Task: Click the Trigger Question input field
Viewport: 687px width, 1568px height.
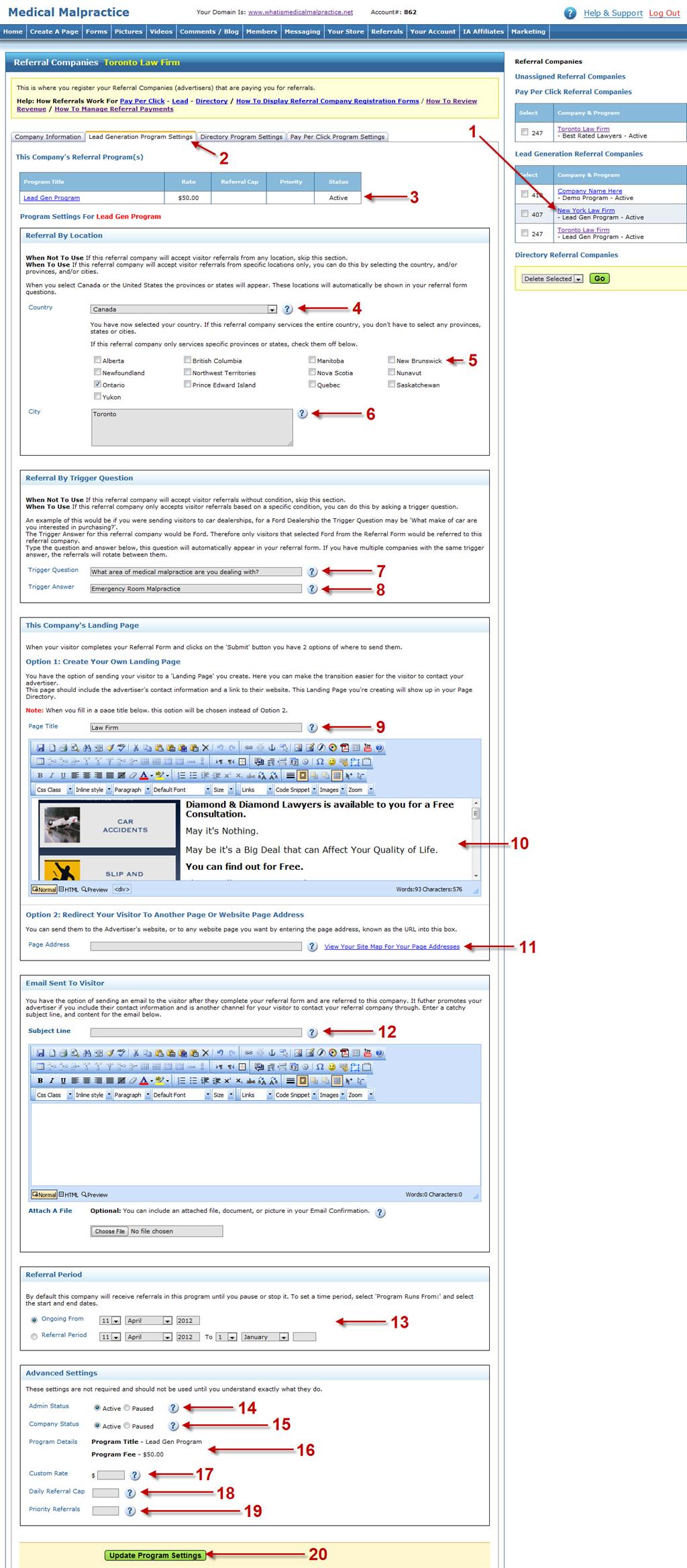Action: pyautogui.click(x=196, y=572)
